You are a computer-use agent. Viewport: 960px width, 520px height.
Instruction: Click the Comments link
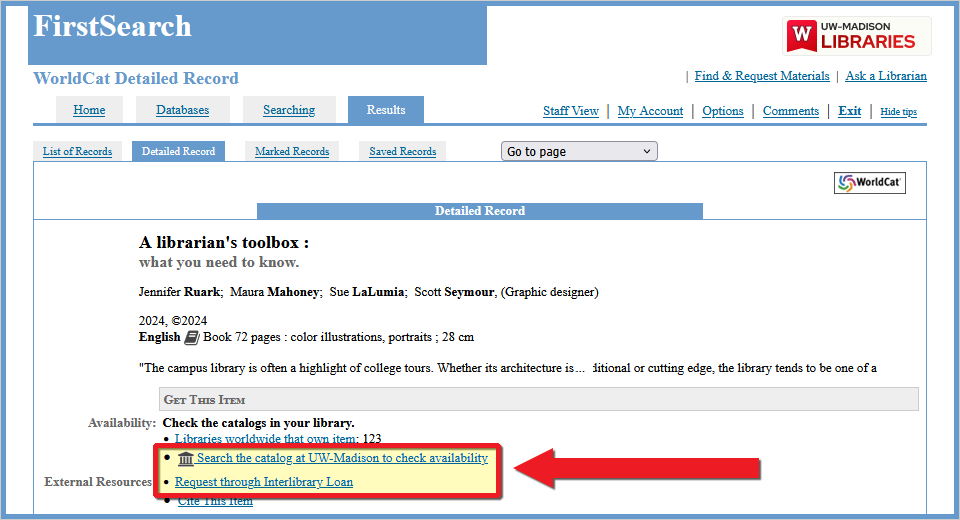point(790,111)
